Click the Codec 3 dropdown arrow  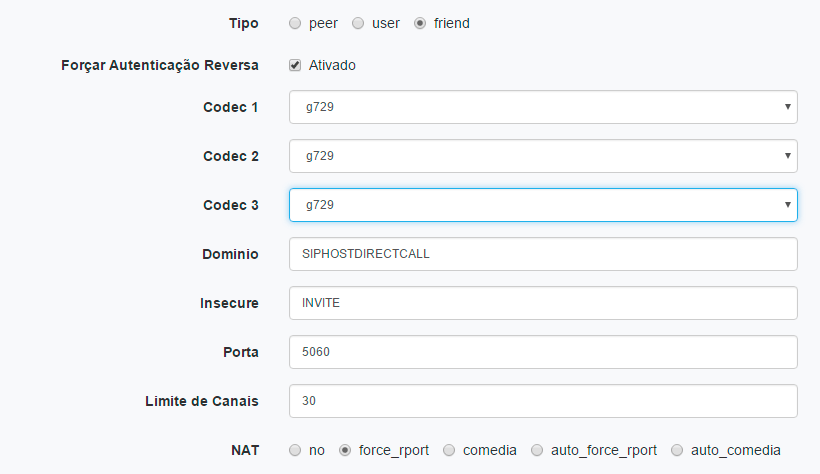(788, 205)
